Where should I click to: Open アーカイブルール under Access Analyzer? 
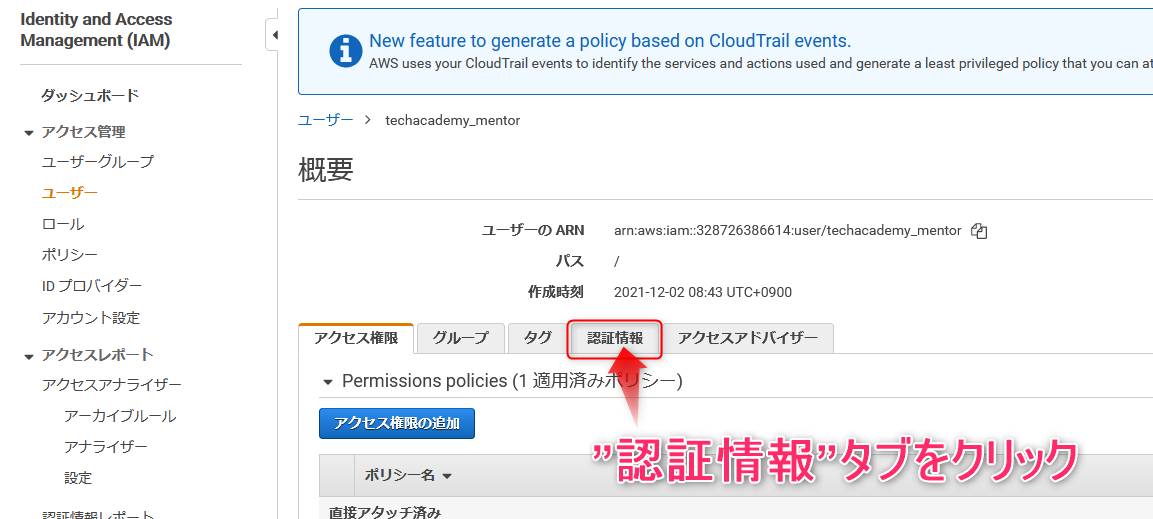click(120, 416)
